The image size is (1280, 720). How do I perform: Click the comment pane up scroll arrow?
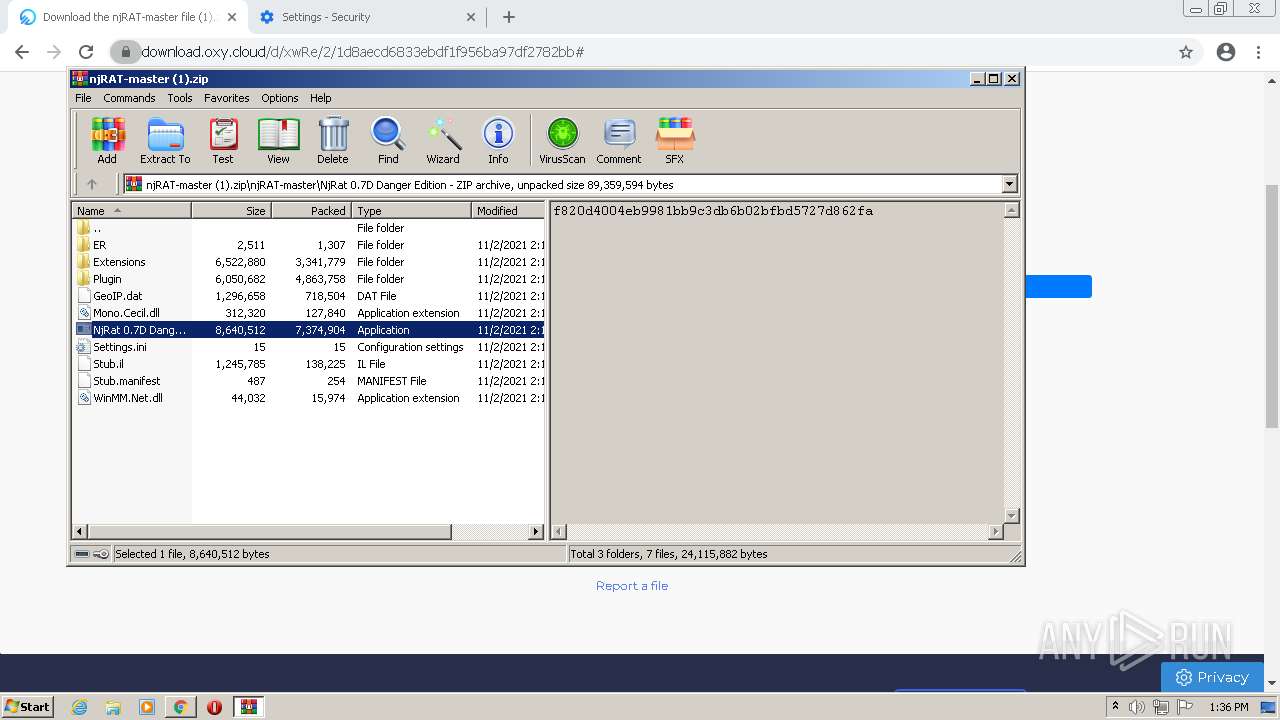click(1011, 210)
